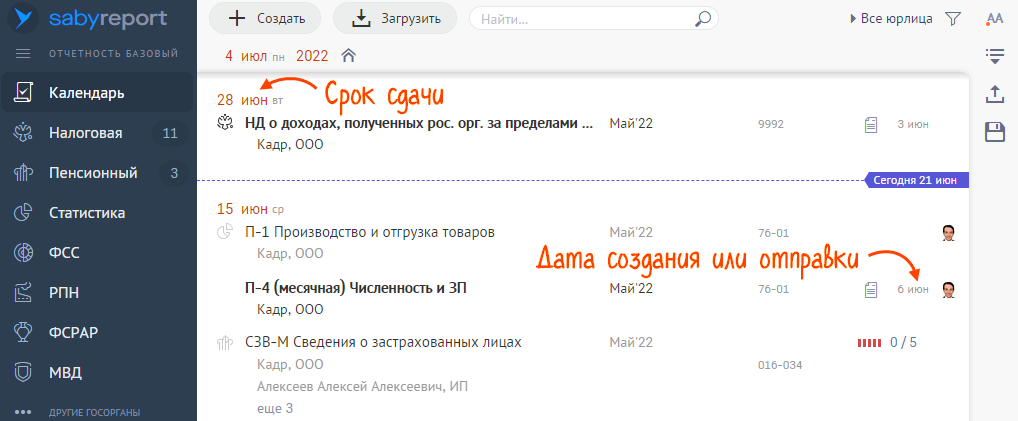Open report П-4 (месячная) Численность и ЗП
Screen dimensions: 1018x421
356,288
